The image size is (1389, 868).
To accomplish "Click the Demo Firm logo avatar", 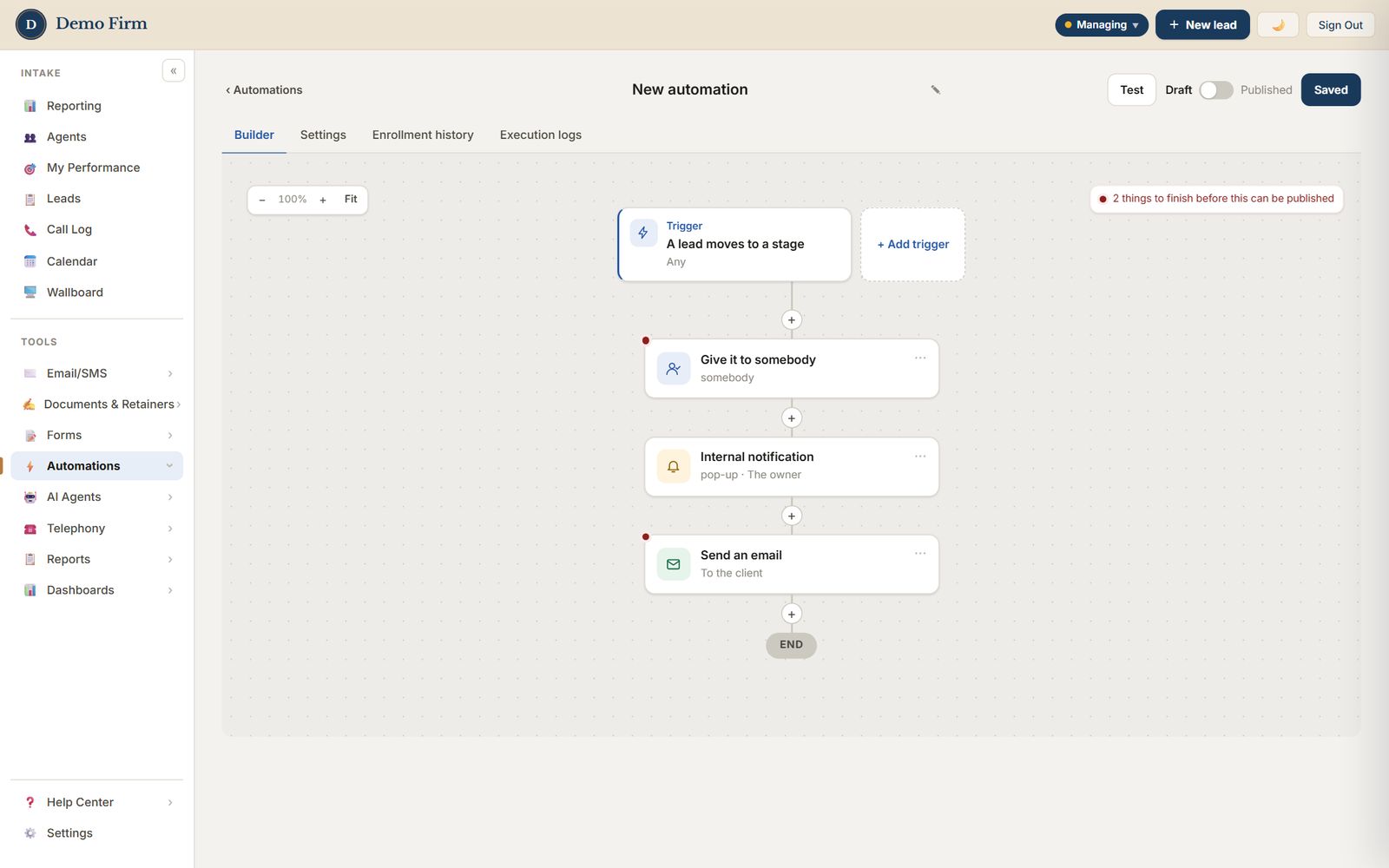I will (x=31, y=24).
